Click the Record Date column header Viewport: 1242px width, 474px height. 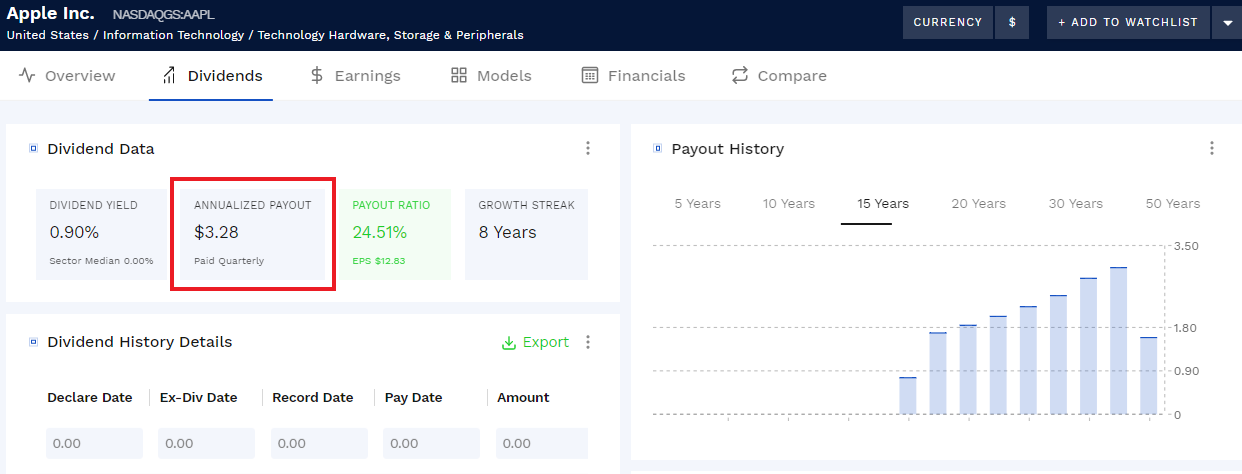pyautogui.click(x=313, y=397)
